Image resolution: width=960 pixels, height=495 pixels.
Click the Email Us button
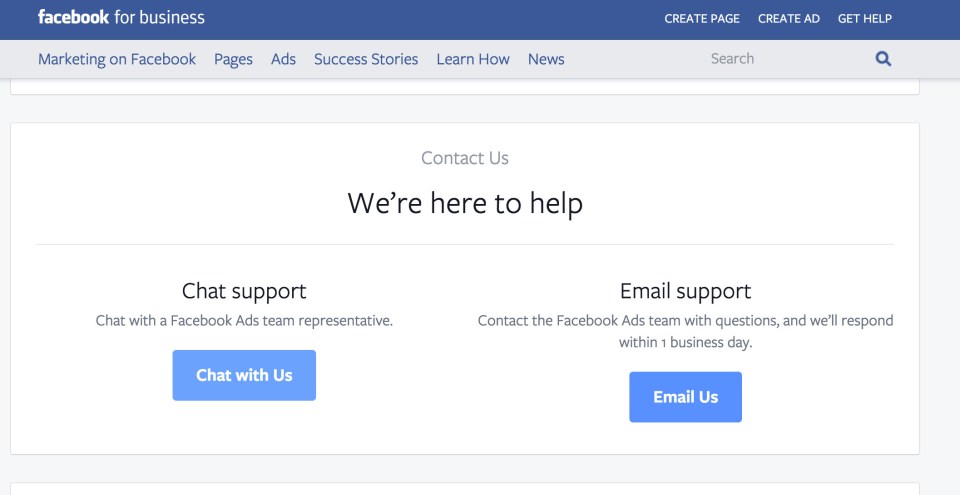[685, 397]
